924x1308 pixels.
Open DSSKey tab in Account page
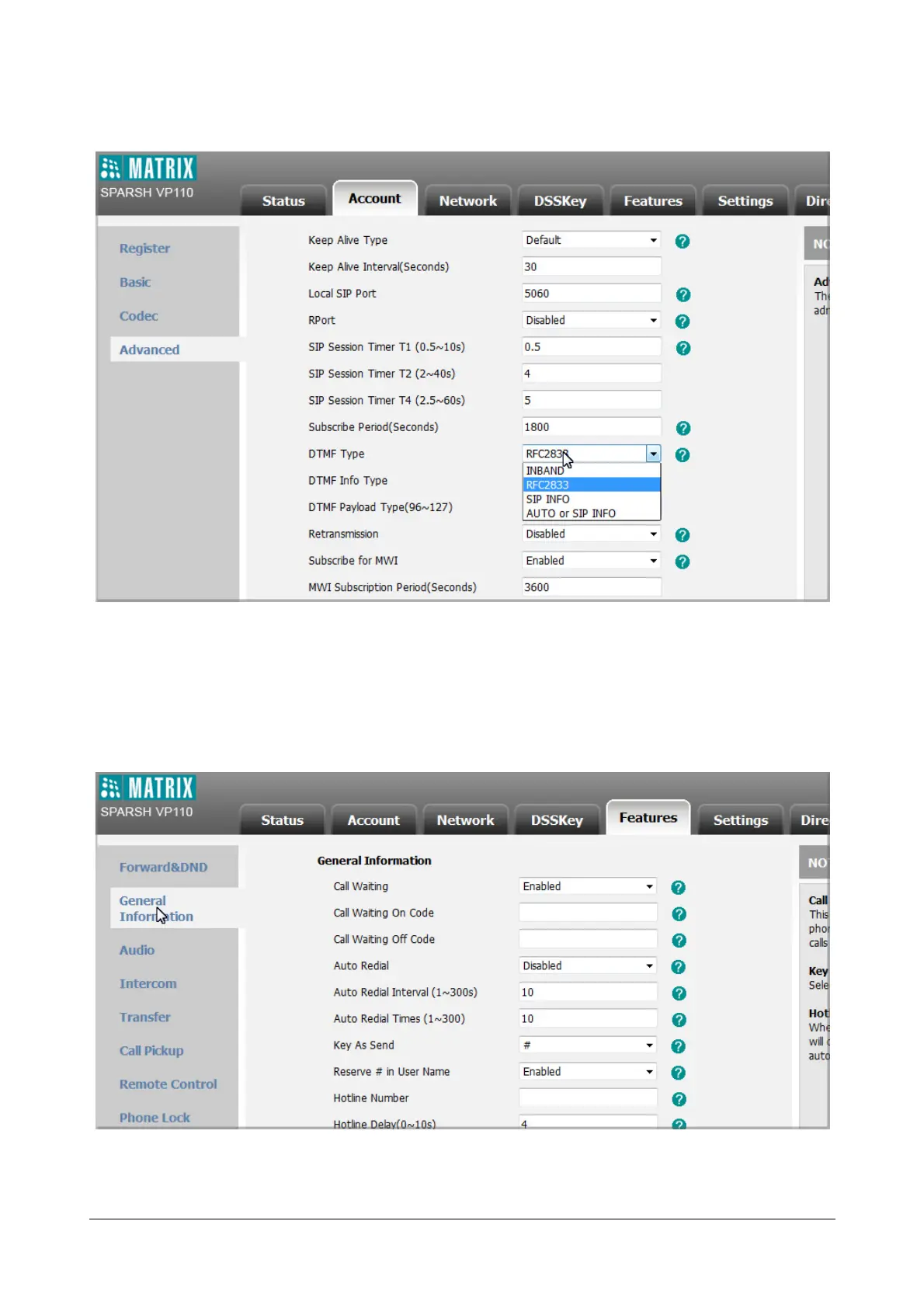coord(560,200)
